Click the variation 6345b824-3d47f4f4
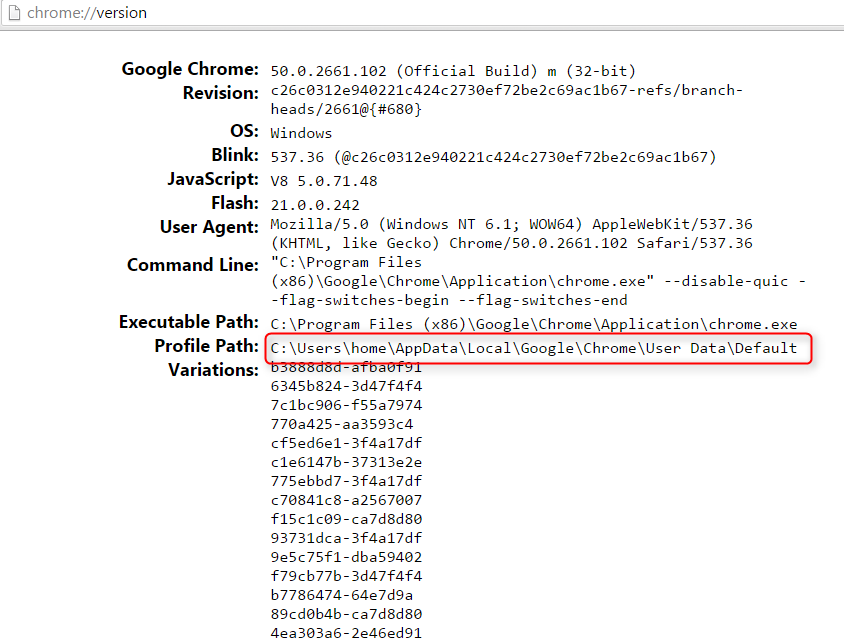 pyautogui.click(x=346, y=386)
